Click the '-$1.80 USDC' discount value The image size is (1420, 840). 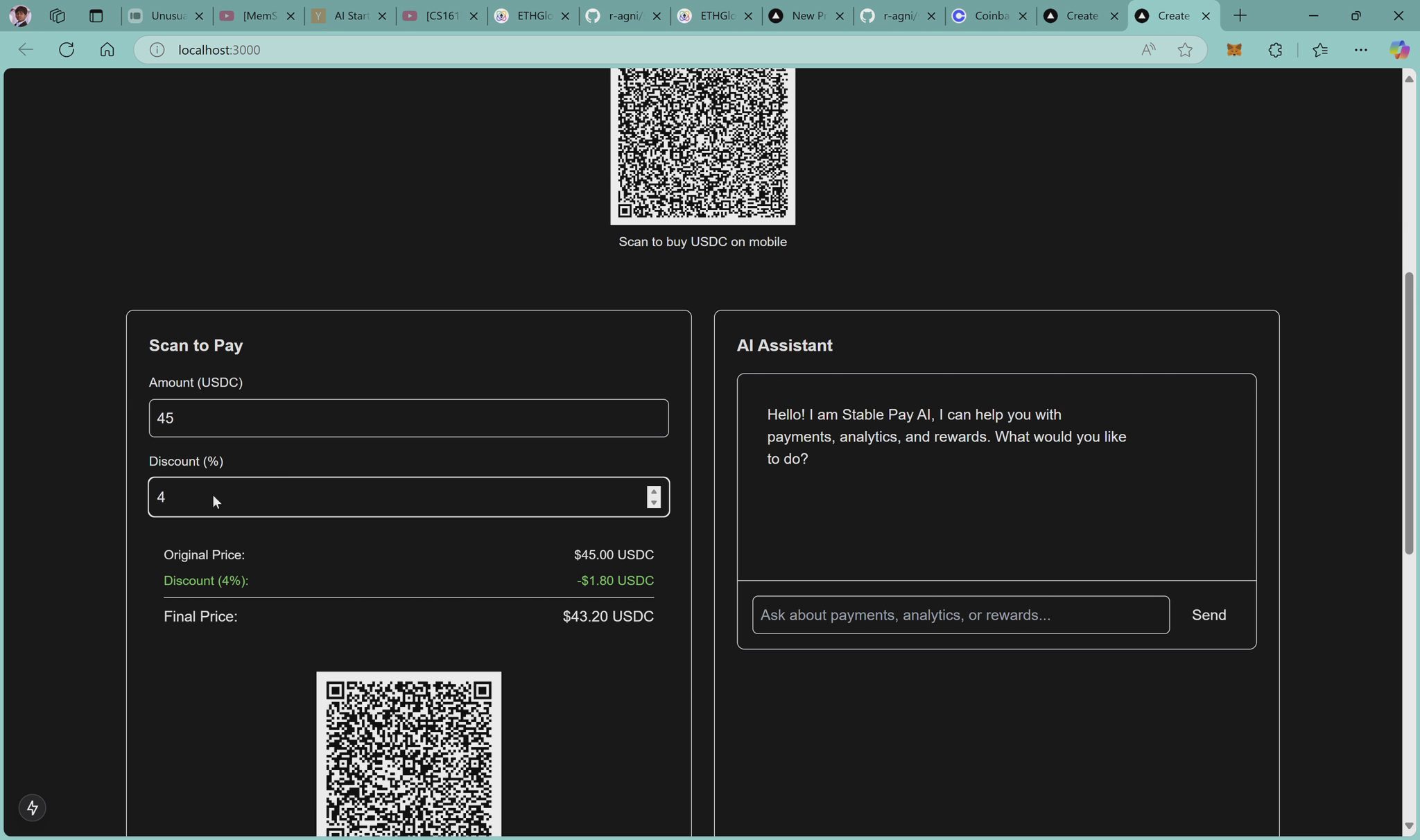point(615,580)
